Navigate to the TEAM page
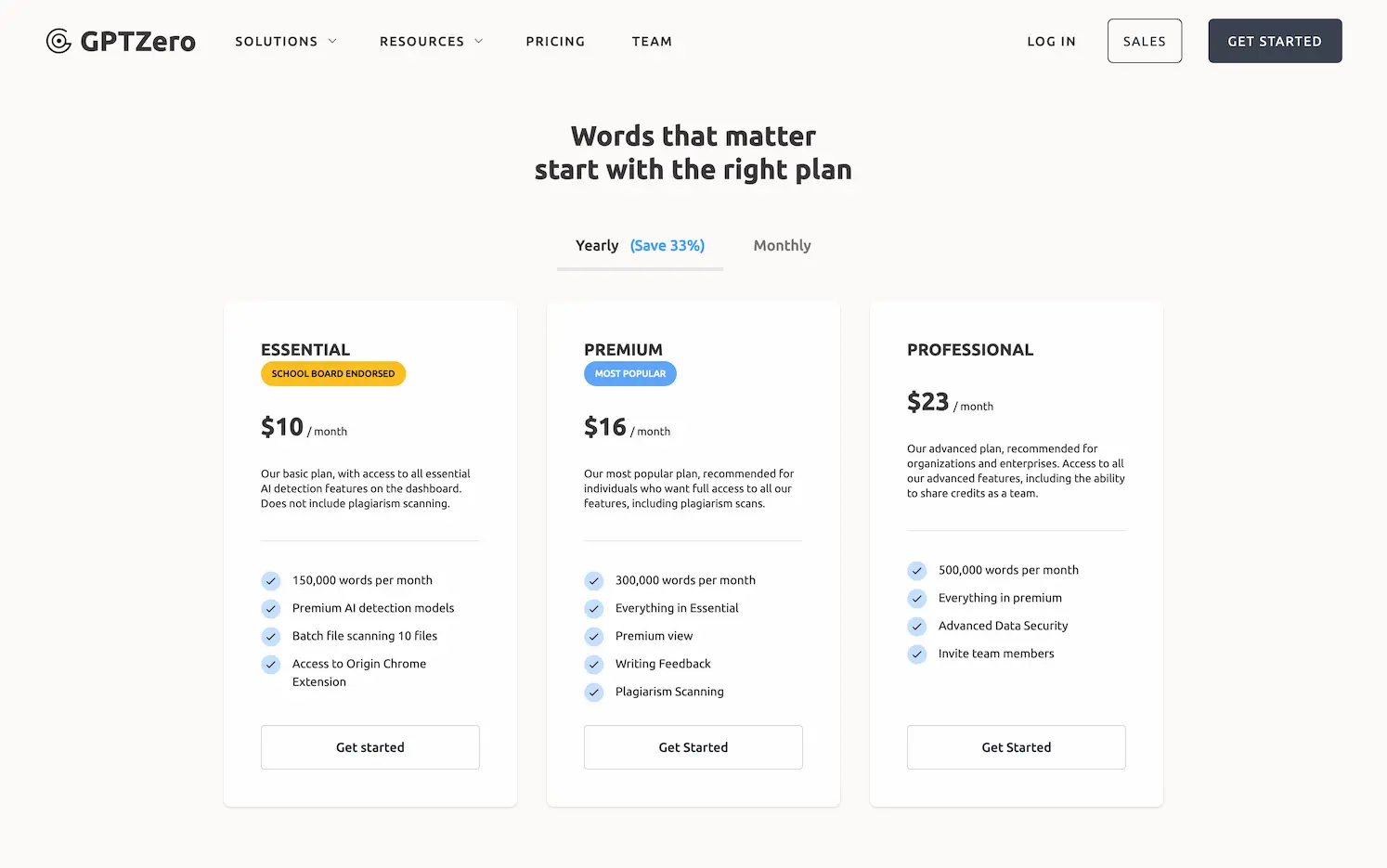This screenshot has width=1387, height=868. [652, 41]
